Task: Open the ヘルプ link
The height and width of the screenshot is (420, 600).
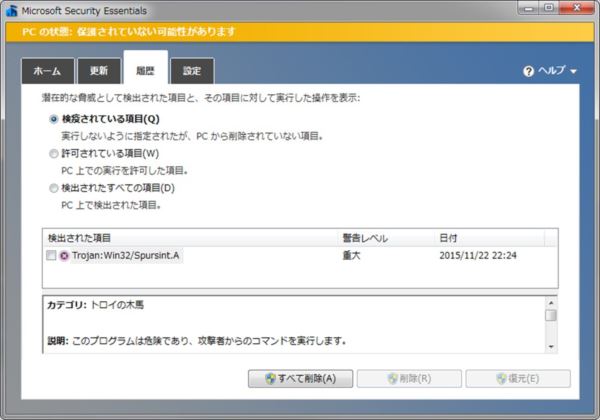Action: [x=551, y=70]
